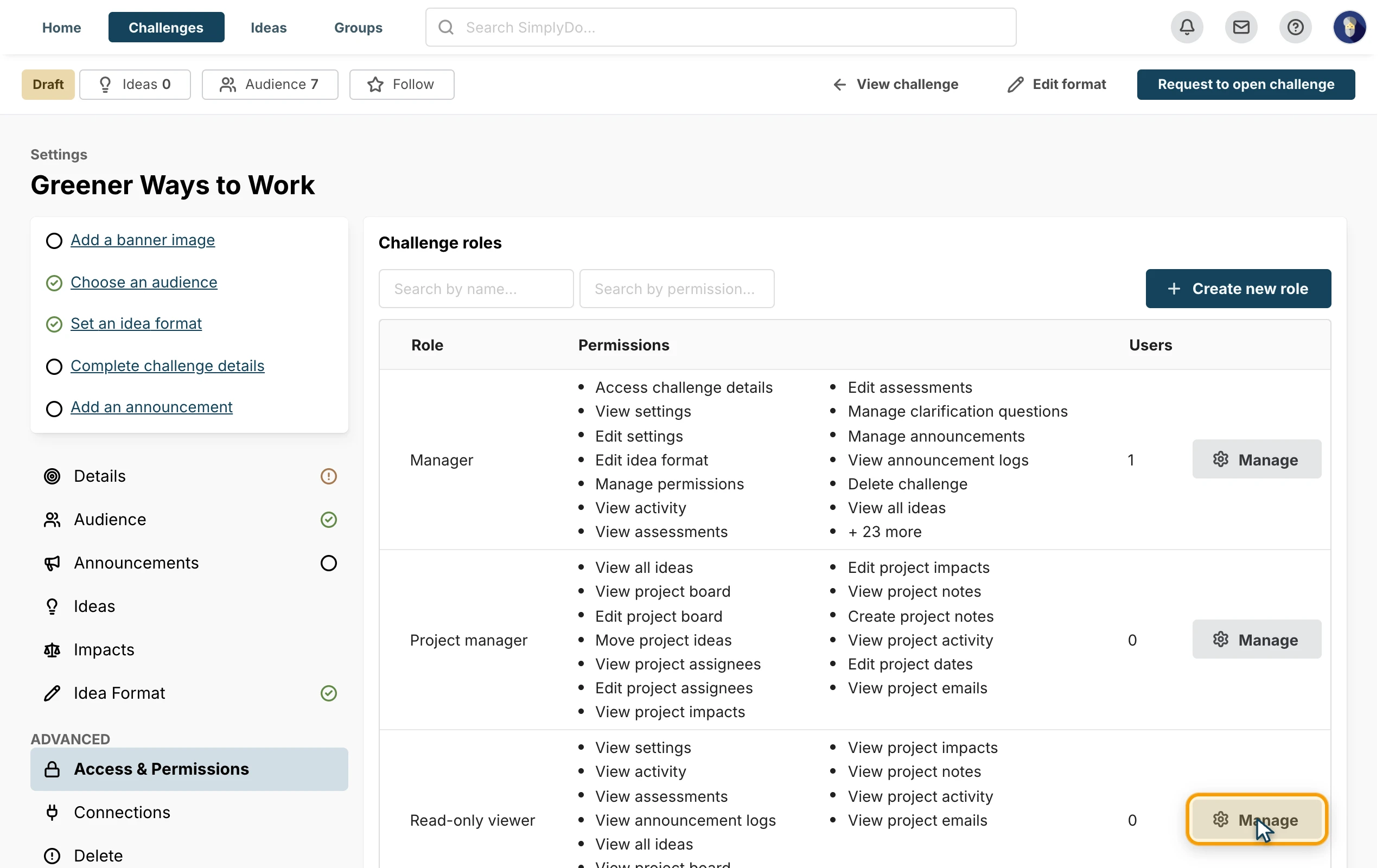The height and width of the screenshot is (868, 1389).
Task: Click the Idea Format pencil icon
Action: point(52,693)
